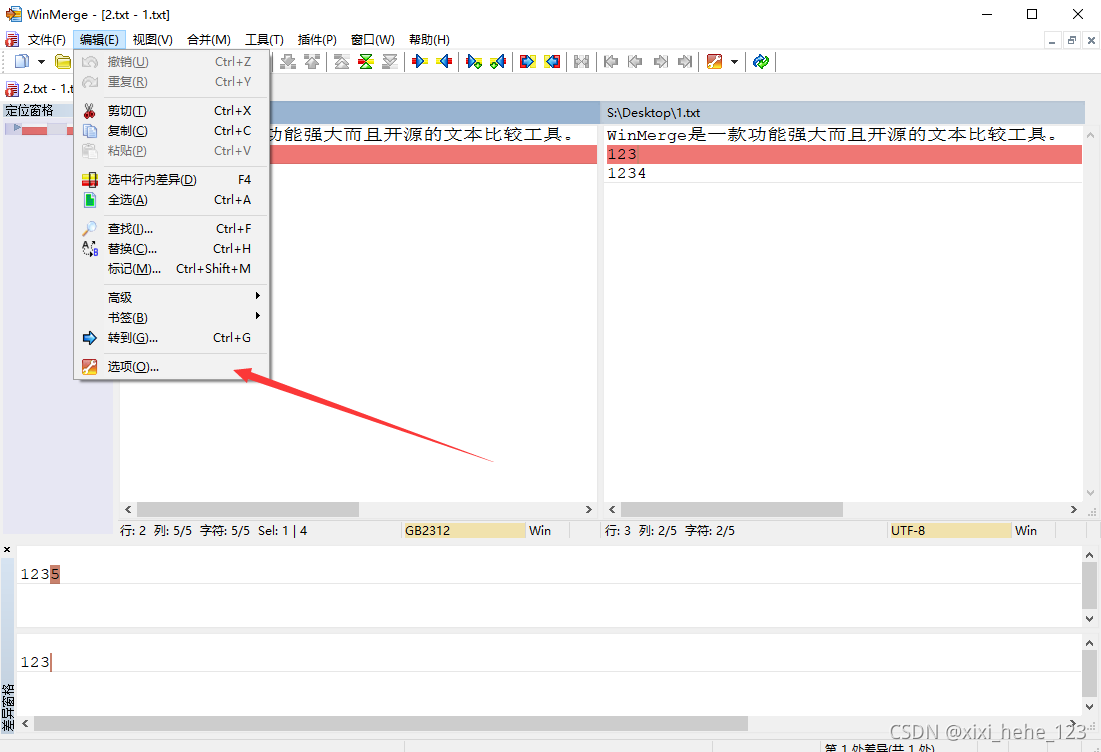The image size is (1101, 752).
Task: Open 选项(O)... from the Edit menu
Action: tap(171, 367)
